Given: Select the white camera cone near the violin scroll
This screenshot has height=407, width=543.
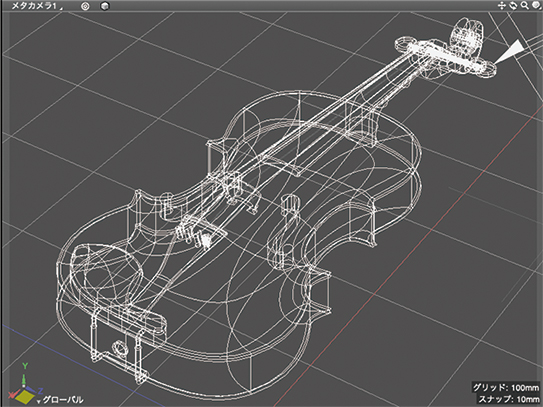Looking at the screenshot, I should (509, 51).
